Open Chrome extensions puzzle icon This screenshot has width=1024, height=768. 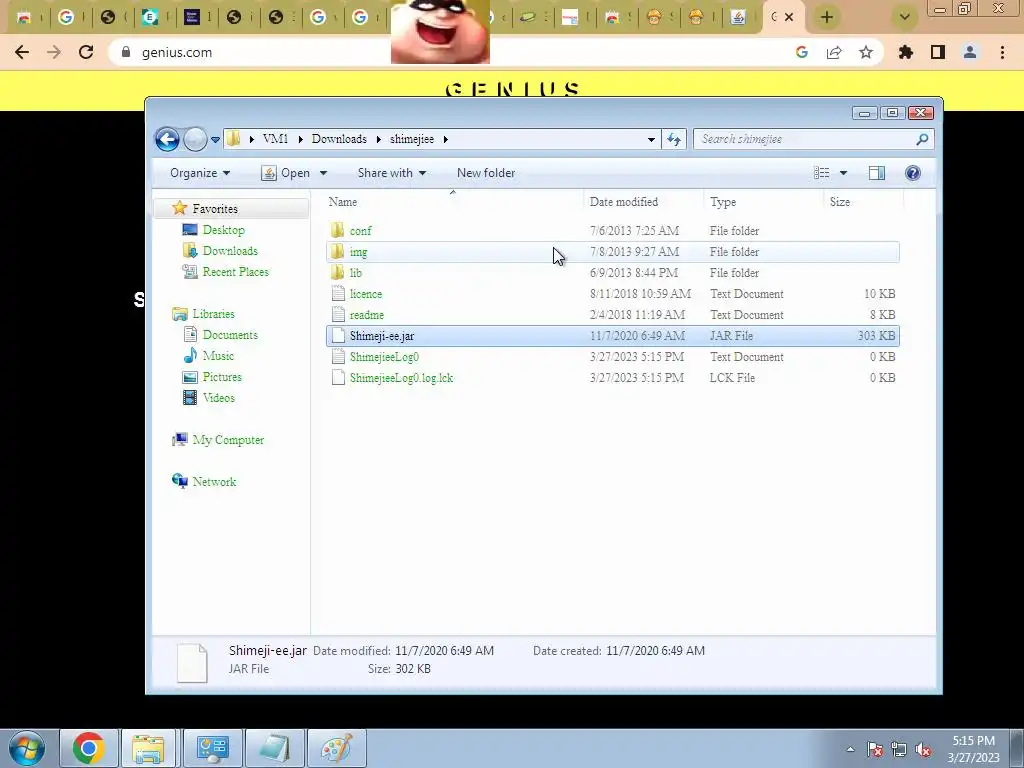point(906,52)
